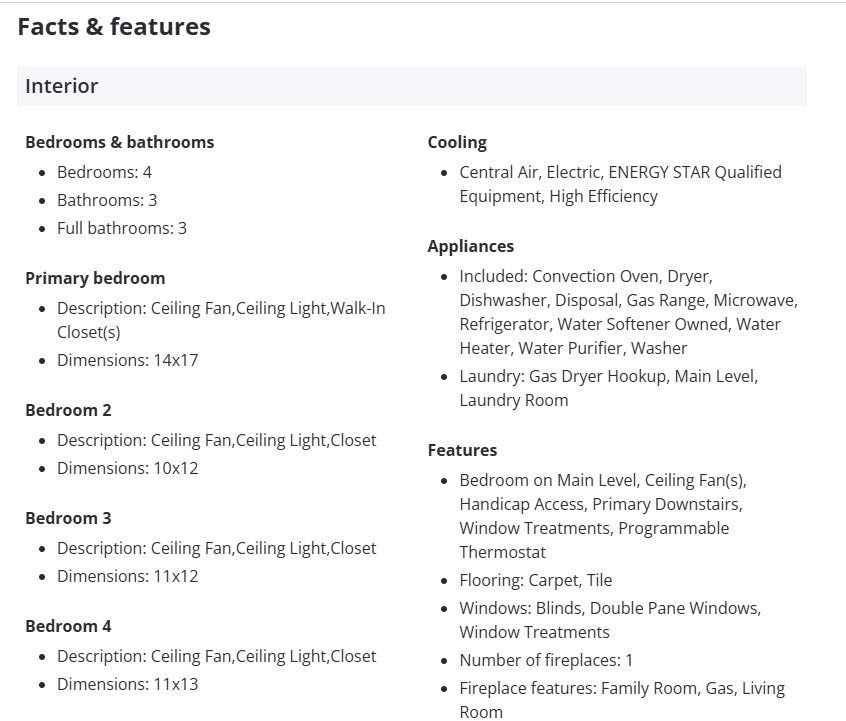Click the Bedroom 3 dimensions 11x12 line
The image size is (846, 721).
[127, 576]
